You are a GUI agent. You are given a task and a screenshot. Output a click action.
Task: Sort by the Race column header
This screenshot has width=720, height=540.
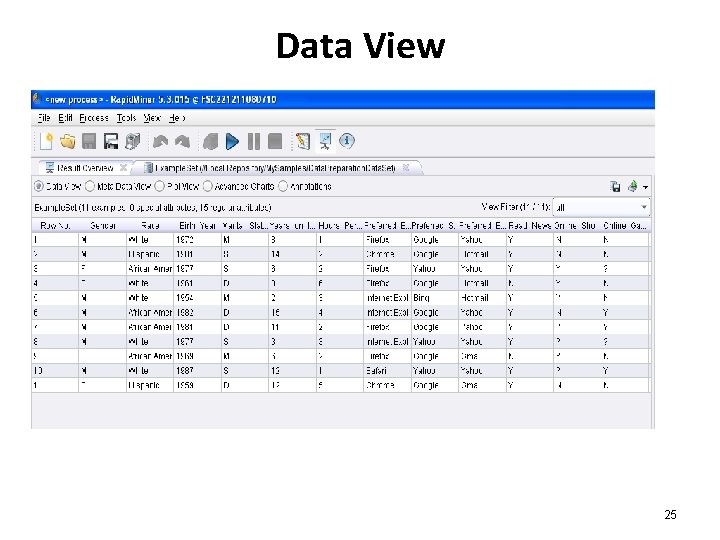tap(150, 225)
